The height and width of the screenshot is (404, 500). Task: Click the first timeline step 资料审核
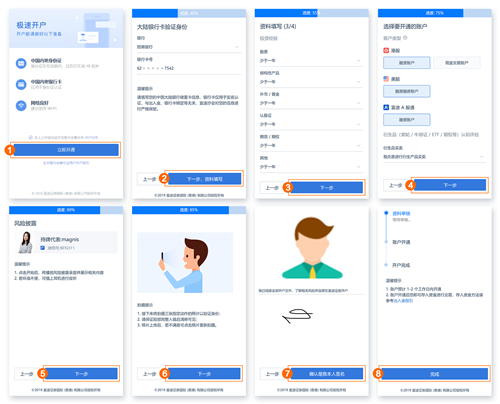click(x=401, y=213)
